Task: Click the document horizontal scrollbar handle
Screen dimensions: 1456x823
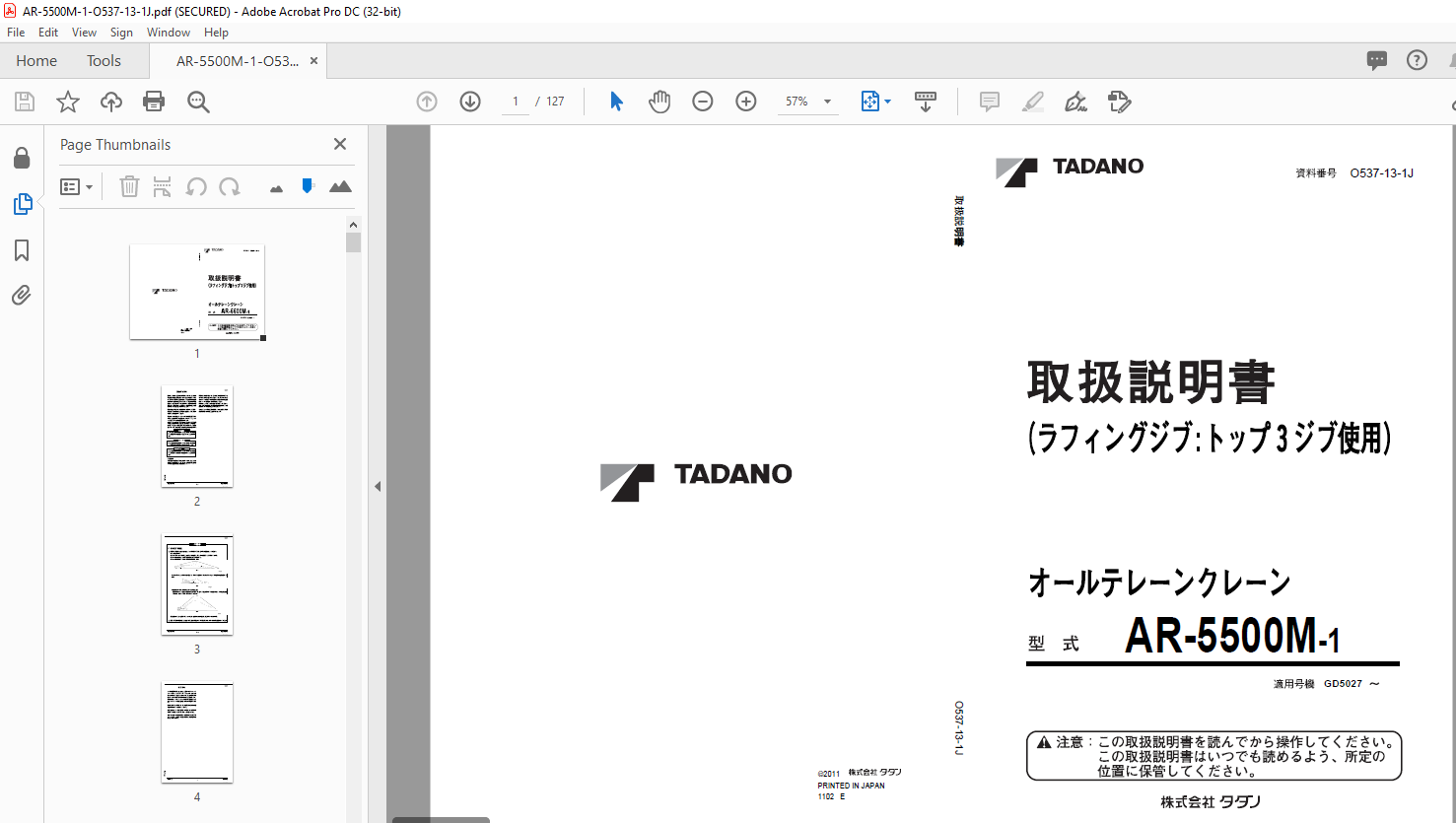Action: point(441,819)
